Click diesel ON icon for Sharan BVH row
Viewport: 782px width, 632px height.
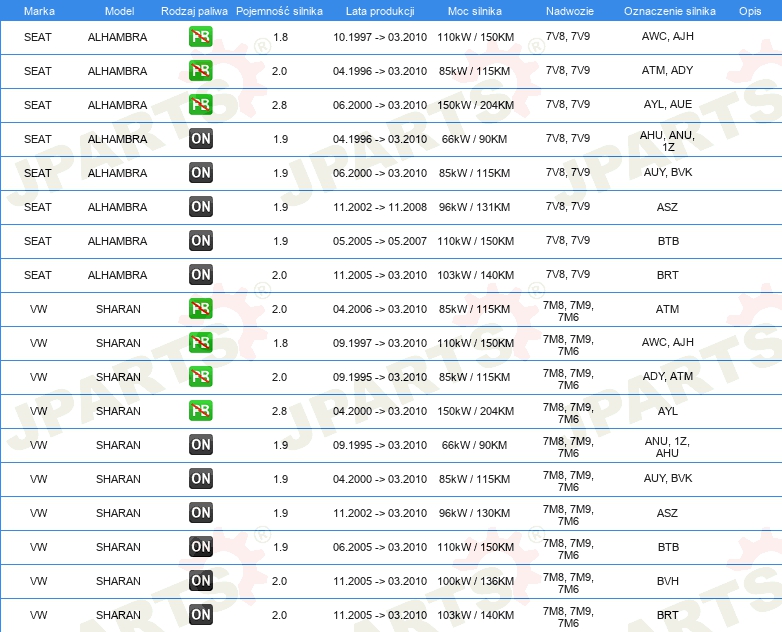coord(200,581)
